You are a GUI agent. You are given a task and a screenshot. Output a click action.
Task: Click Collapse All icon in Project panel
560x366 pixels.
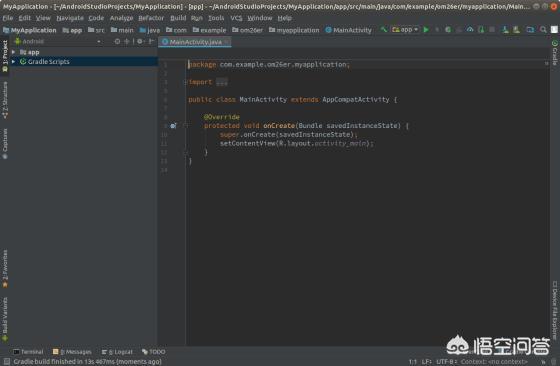coord(126,41)
